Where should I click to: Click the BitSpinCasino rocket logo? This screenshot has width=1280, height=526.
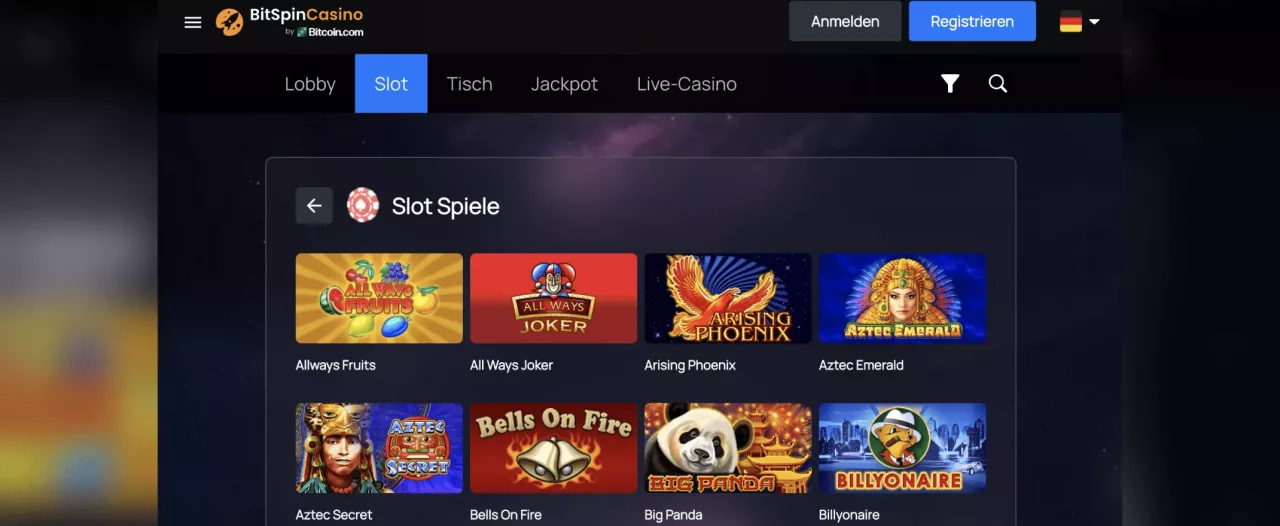click(x=230, y=22)
